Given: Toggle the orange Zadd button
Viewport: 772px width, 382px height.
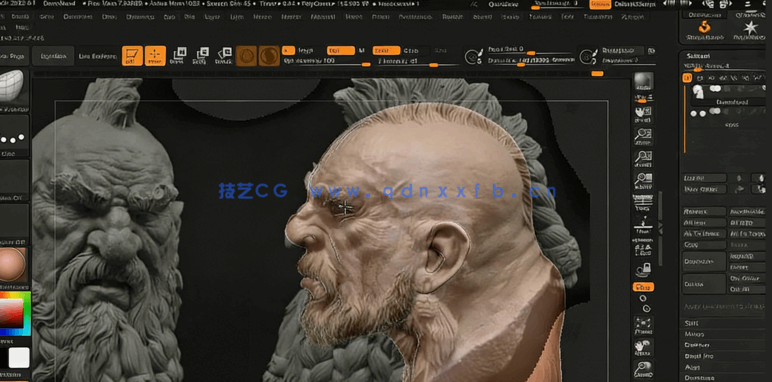Looking at the screenshot, I should click(x=386, y=50).
